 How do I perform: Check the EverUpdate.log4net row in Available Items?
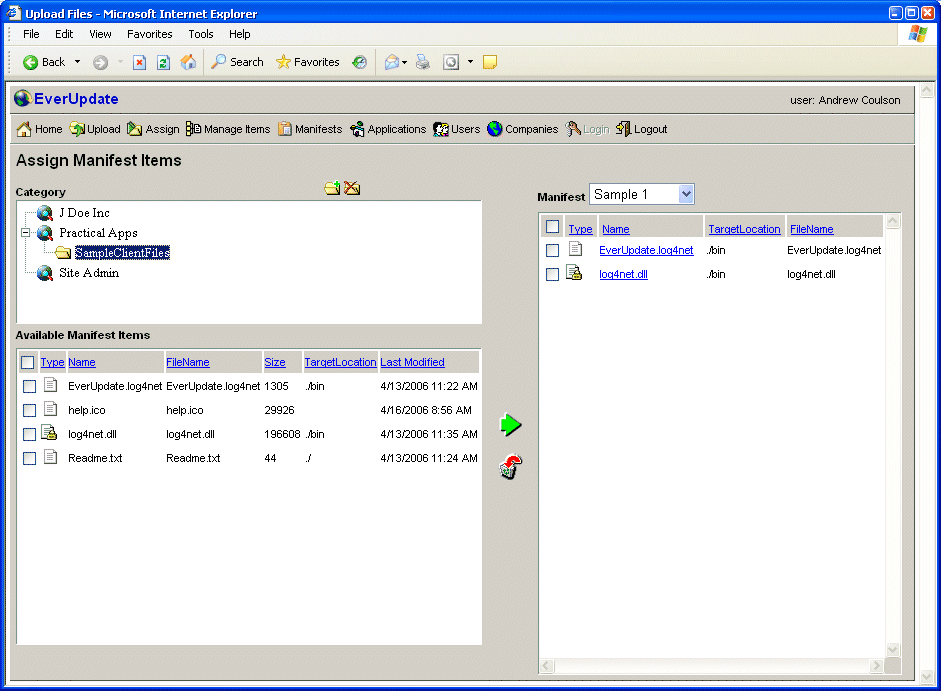tap(29, 386)
